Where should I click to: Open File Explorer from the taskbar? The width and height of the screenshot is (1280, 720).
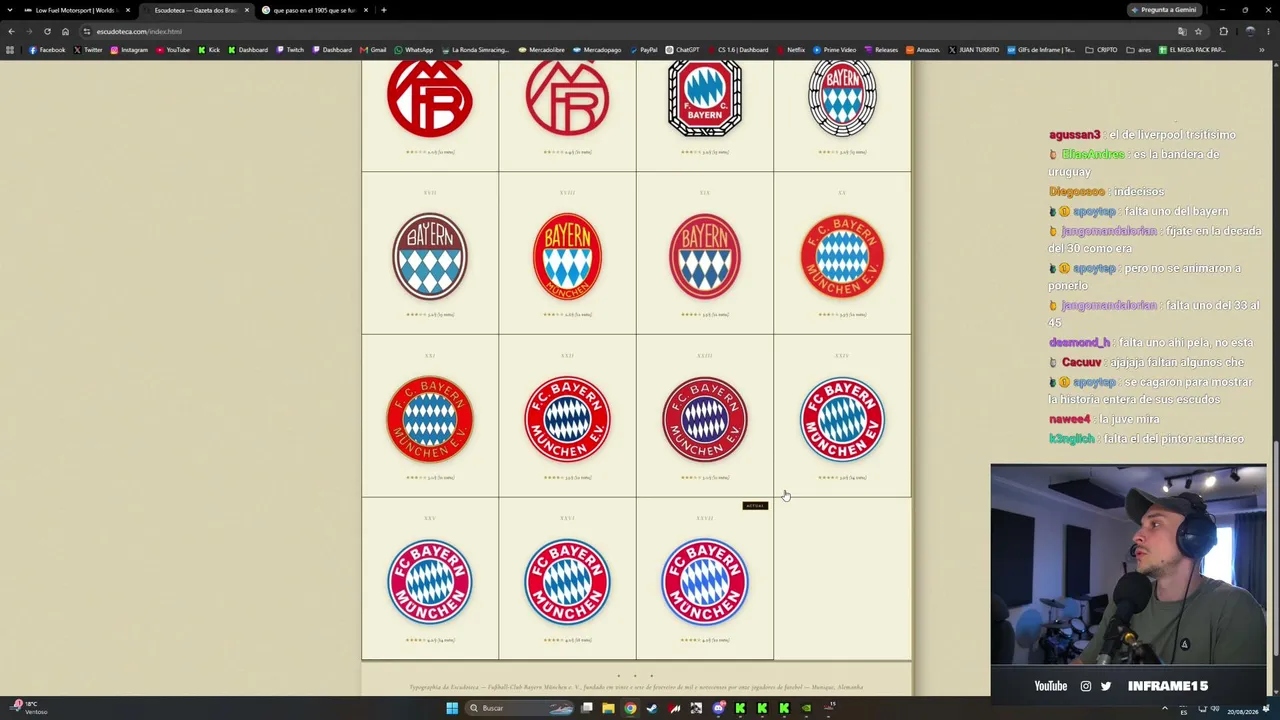point(608,708)
